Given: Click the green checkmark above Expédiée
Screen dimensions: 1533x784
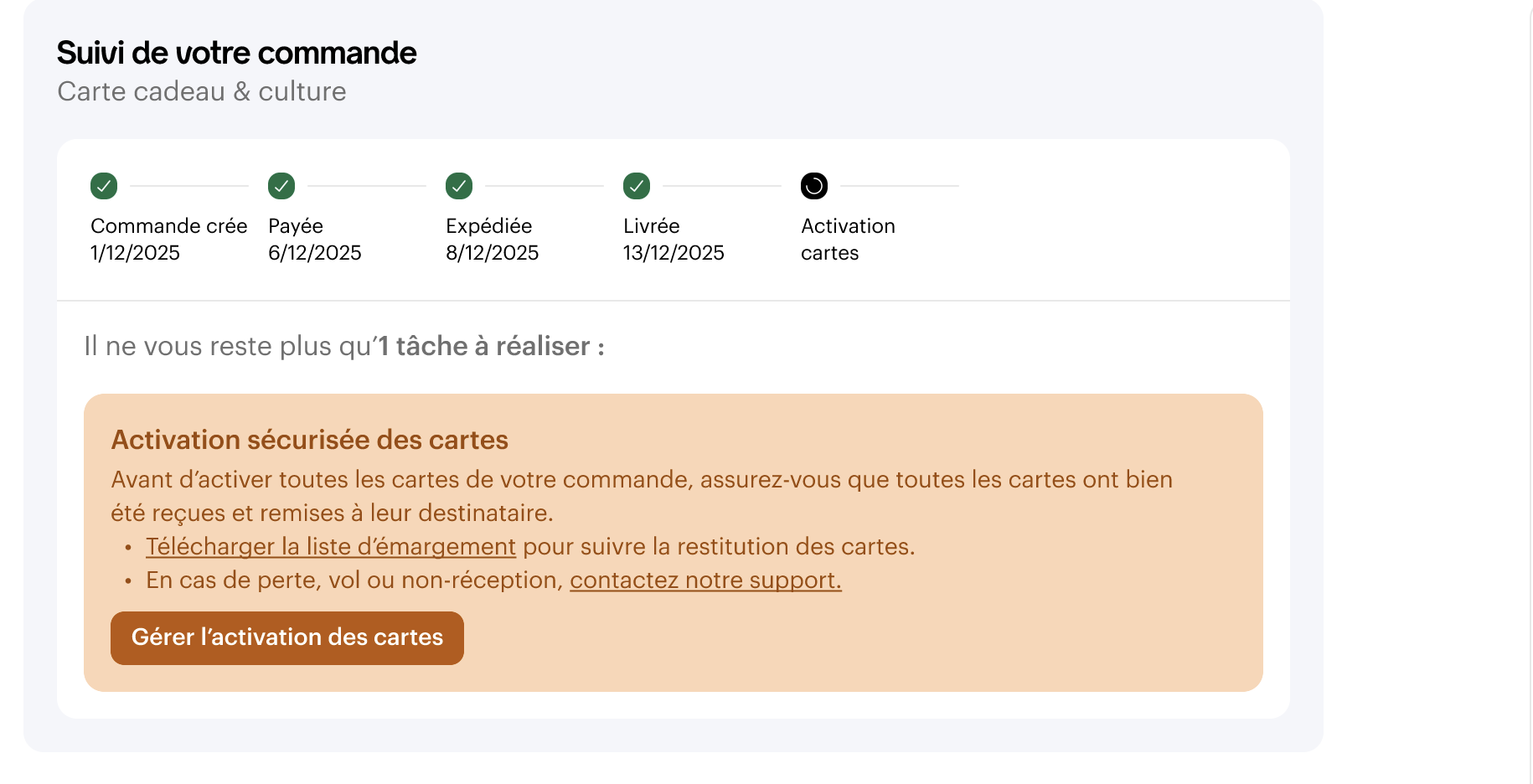Looking at the screenshot, I should (x=459, y=186).
